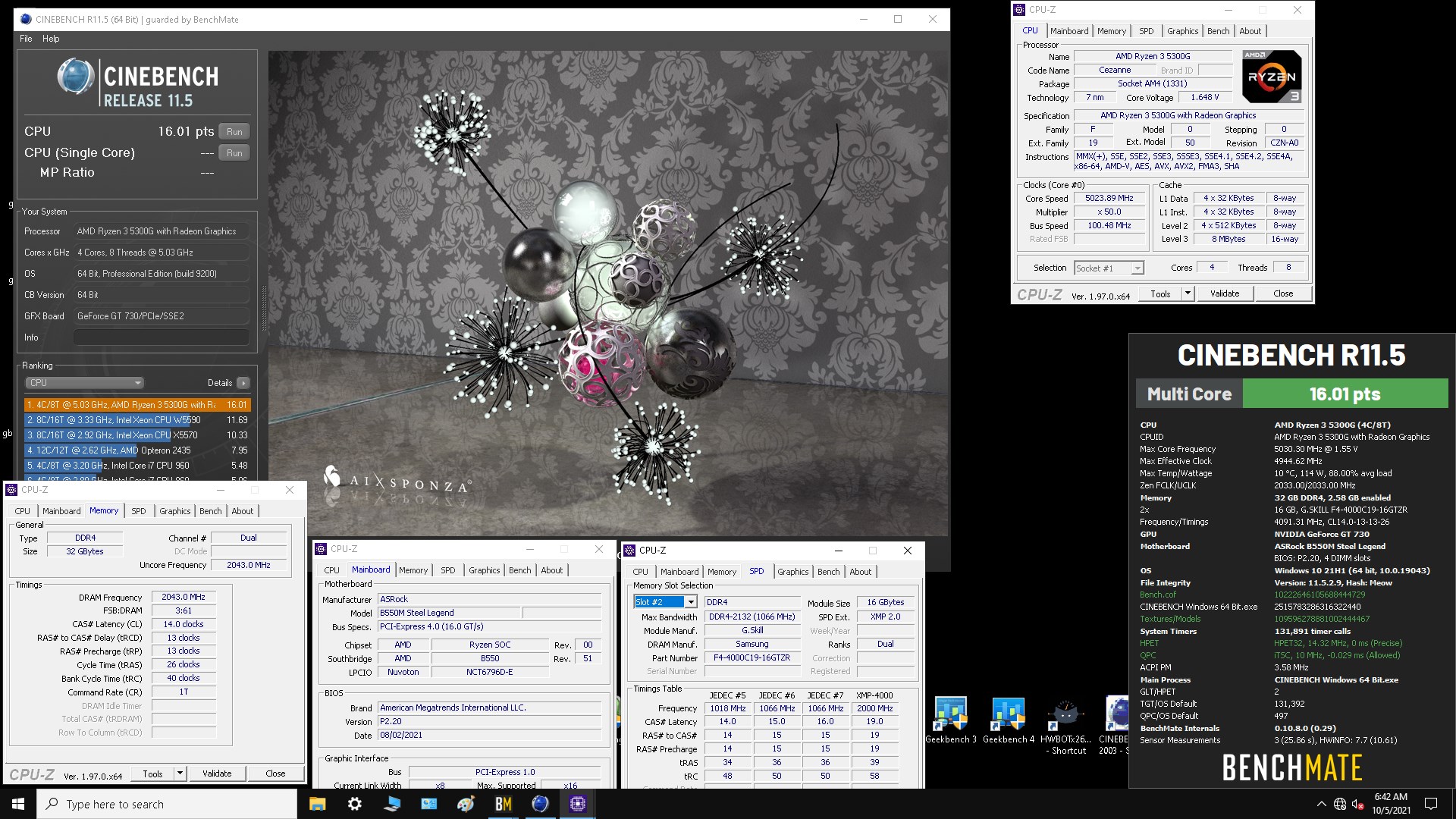Open the Windows Start menu
The image size is (1456, 819).
[18, 804]
